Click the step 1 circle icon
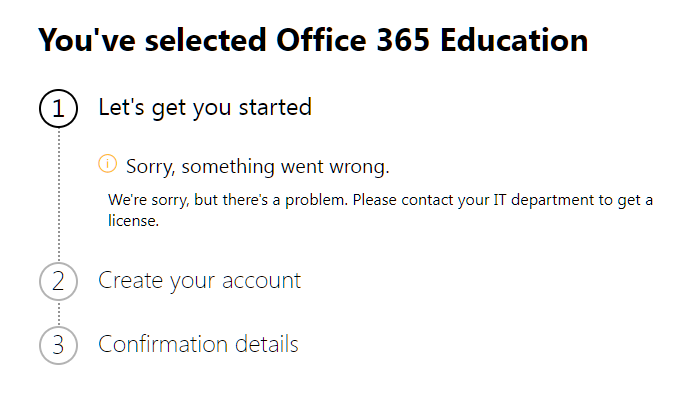 59,109
